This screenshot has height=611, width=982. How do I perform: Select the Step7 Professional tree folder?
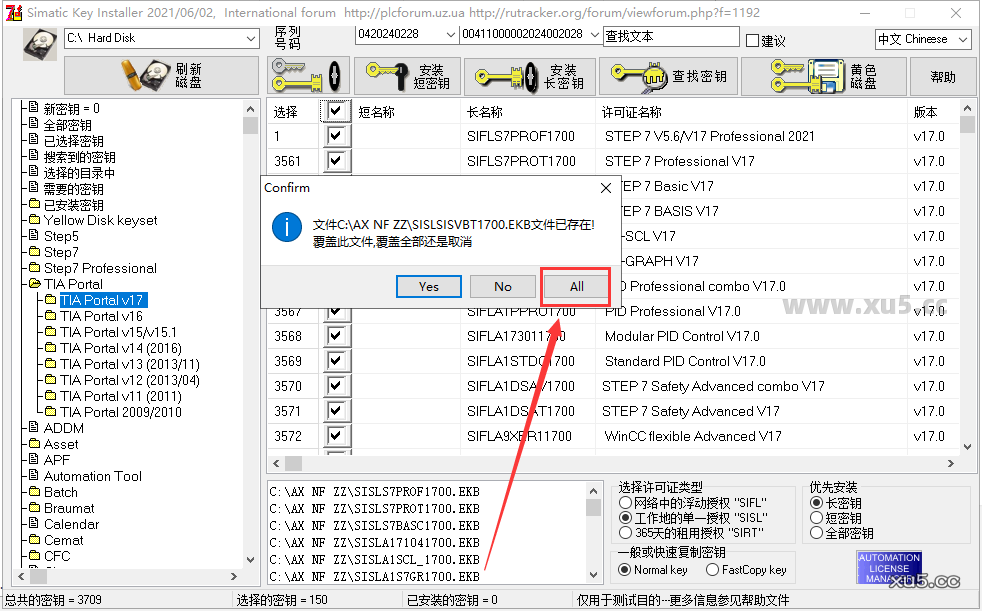pyautogui.click(x=100, y=268)
